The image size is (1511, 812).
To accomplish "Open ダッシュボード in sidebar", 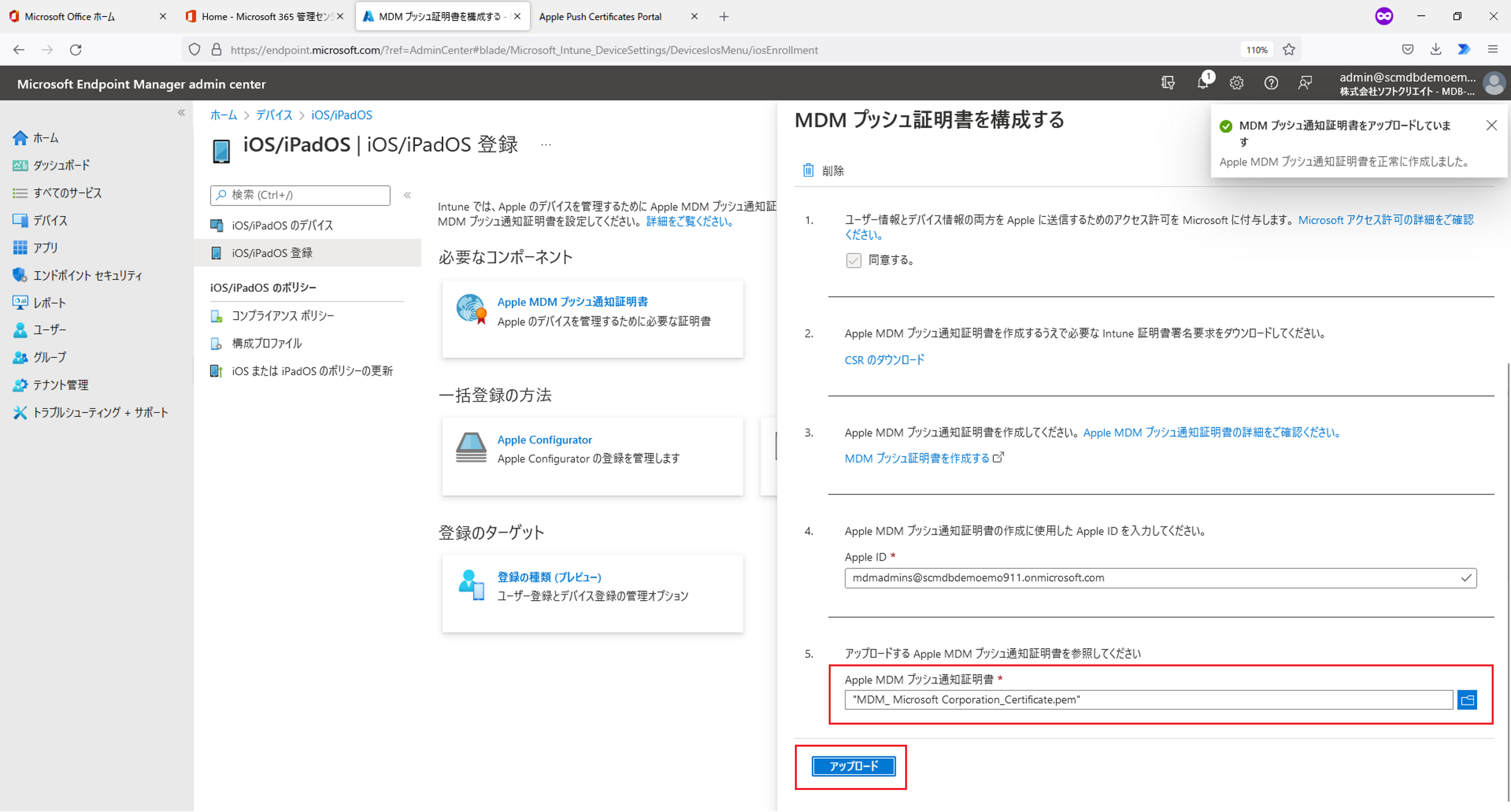I will (50, 165).
